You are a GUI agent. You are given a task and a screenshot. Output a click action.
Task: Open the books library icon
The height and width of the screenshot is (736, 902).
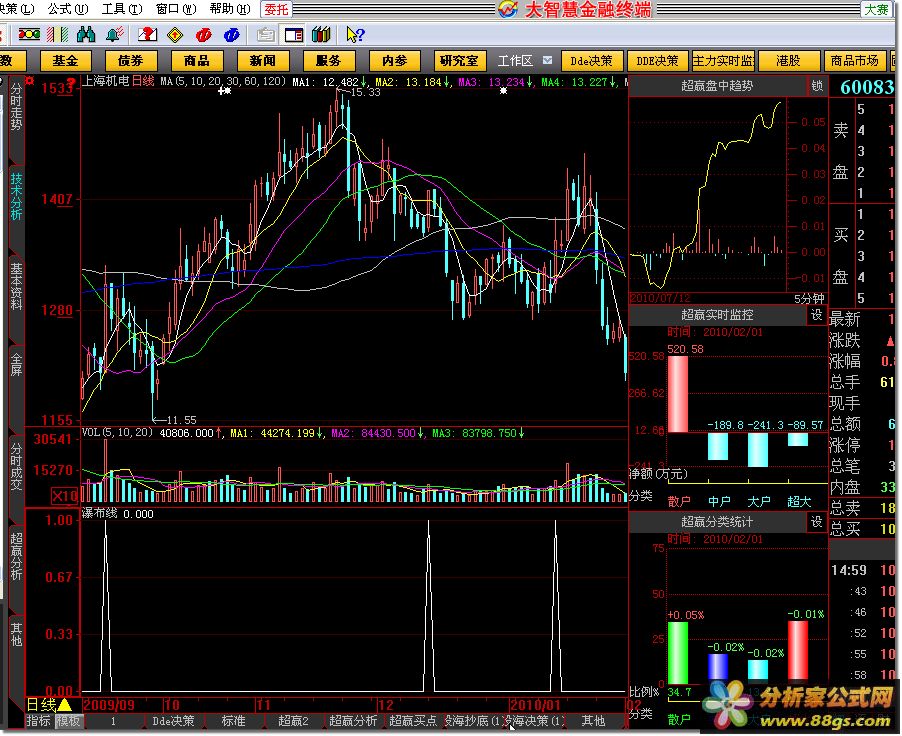322,35
